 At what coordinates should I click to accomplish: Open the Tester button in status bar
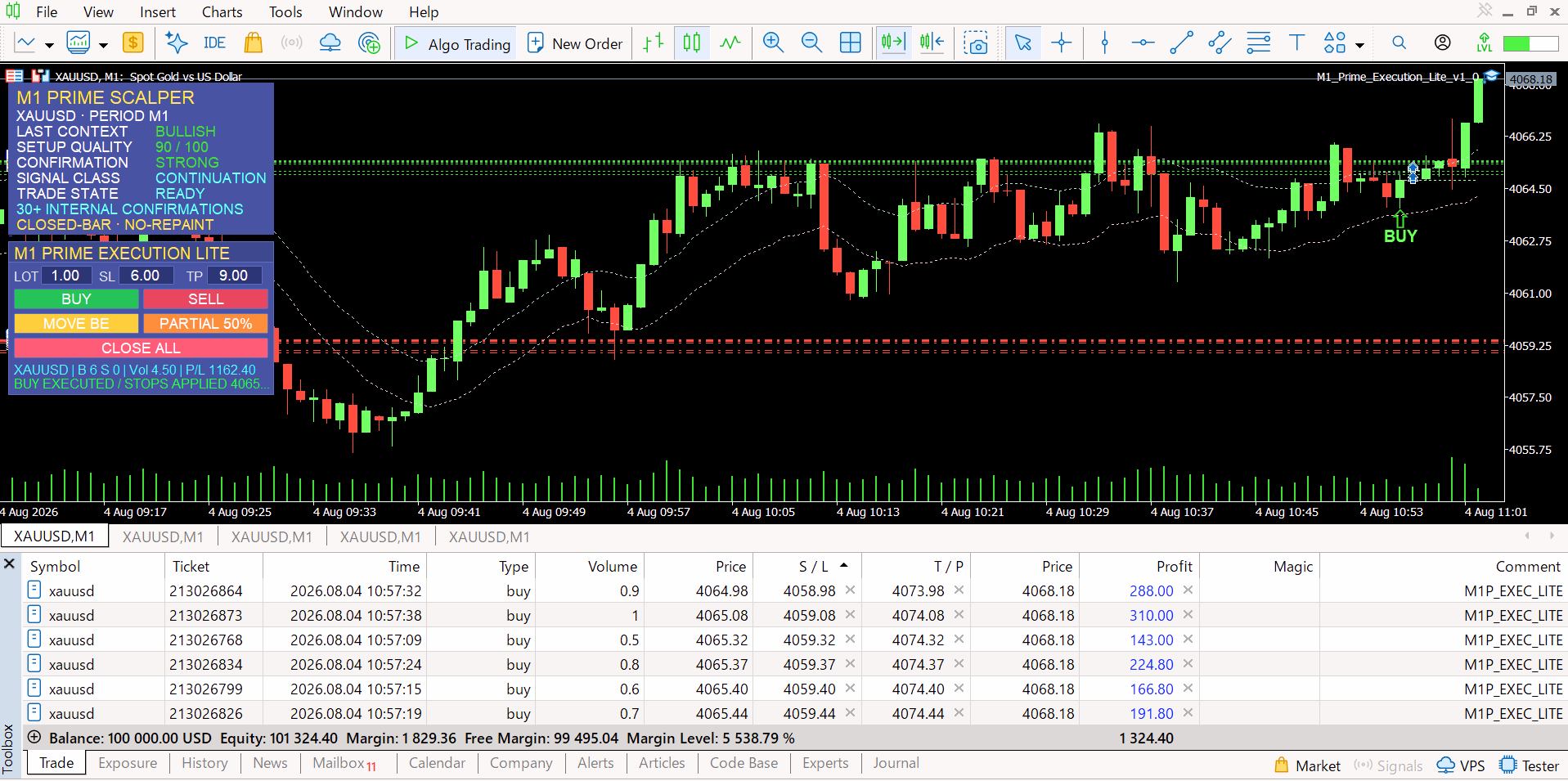1530,765
